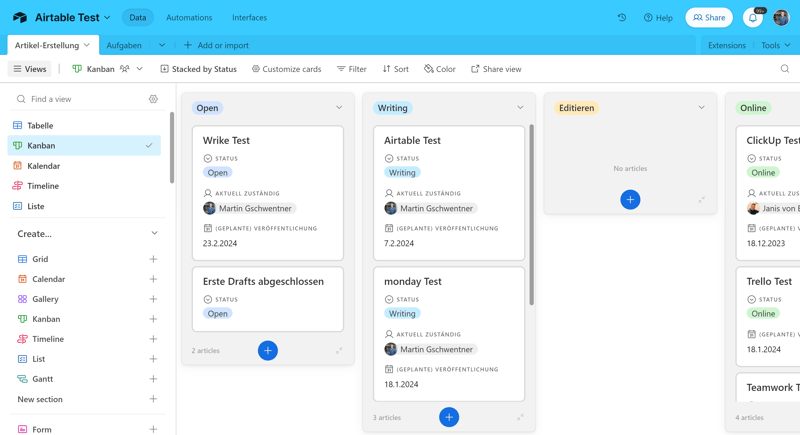This screenshot has height=435, width=800.
Task: Open the Wrike Test card
Action: pos(268,193)
